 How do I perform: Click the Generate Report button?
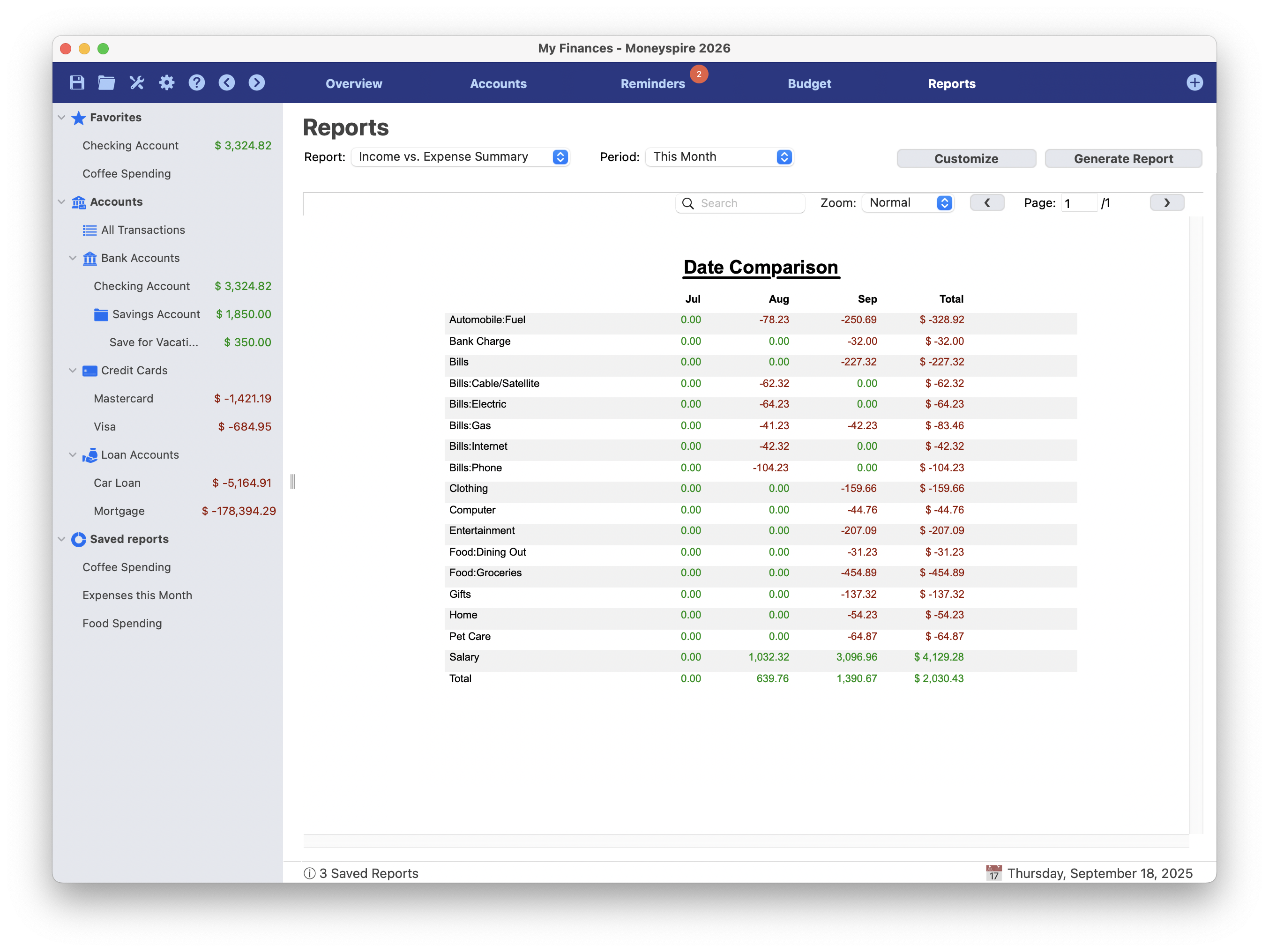(1123, 158)
